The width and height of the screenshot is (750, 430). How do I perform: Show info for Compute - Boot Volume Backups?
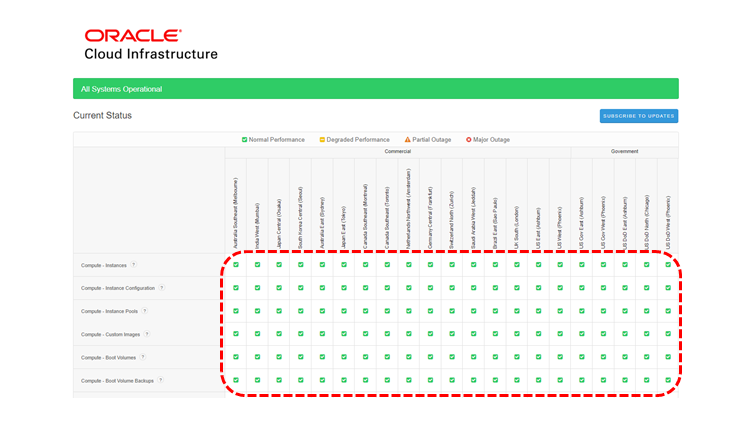coord(160,380)
